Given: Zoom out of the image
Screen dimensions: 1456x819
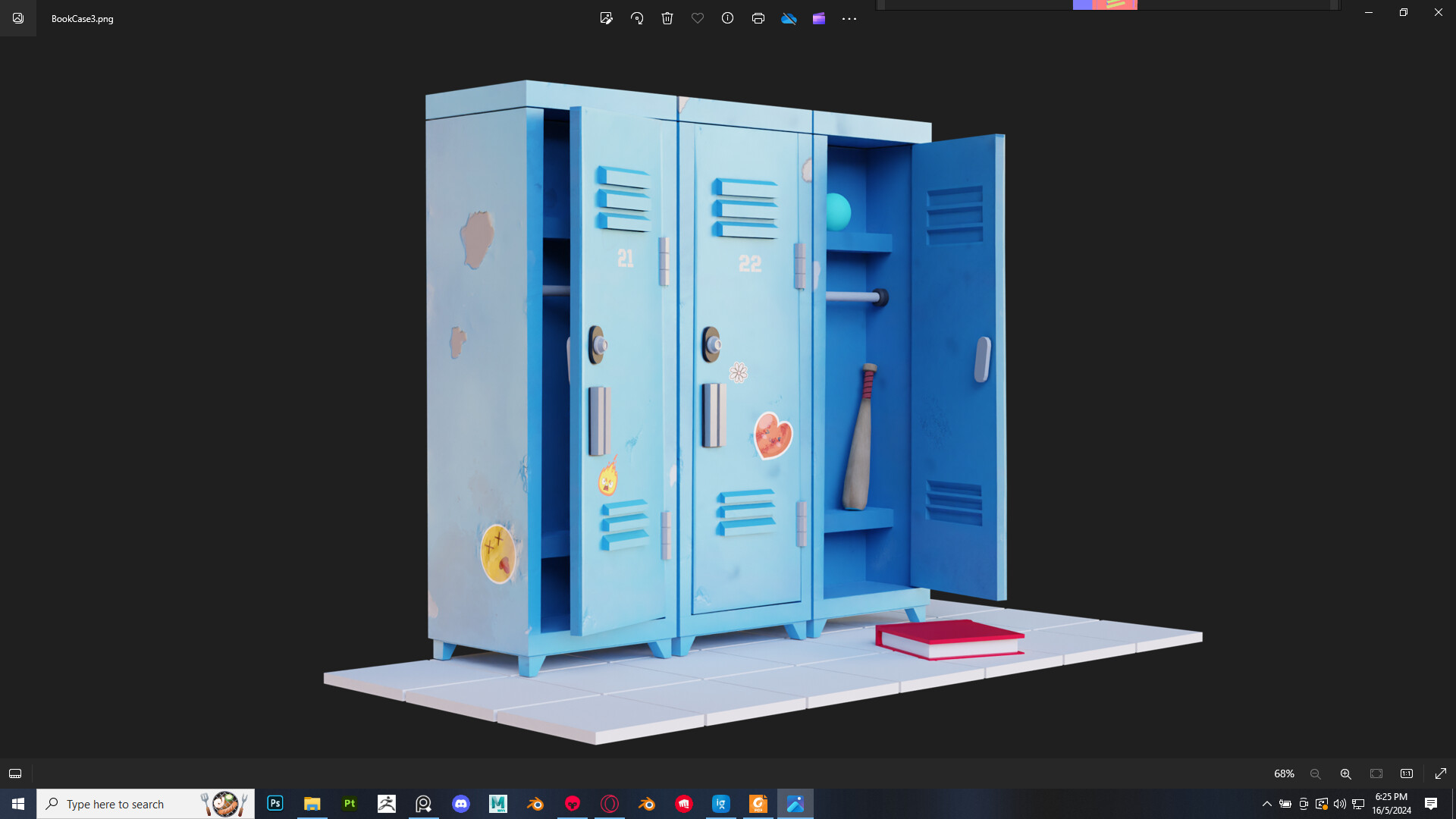Looking at the screenshot, I should pos(1316,773).
